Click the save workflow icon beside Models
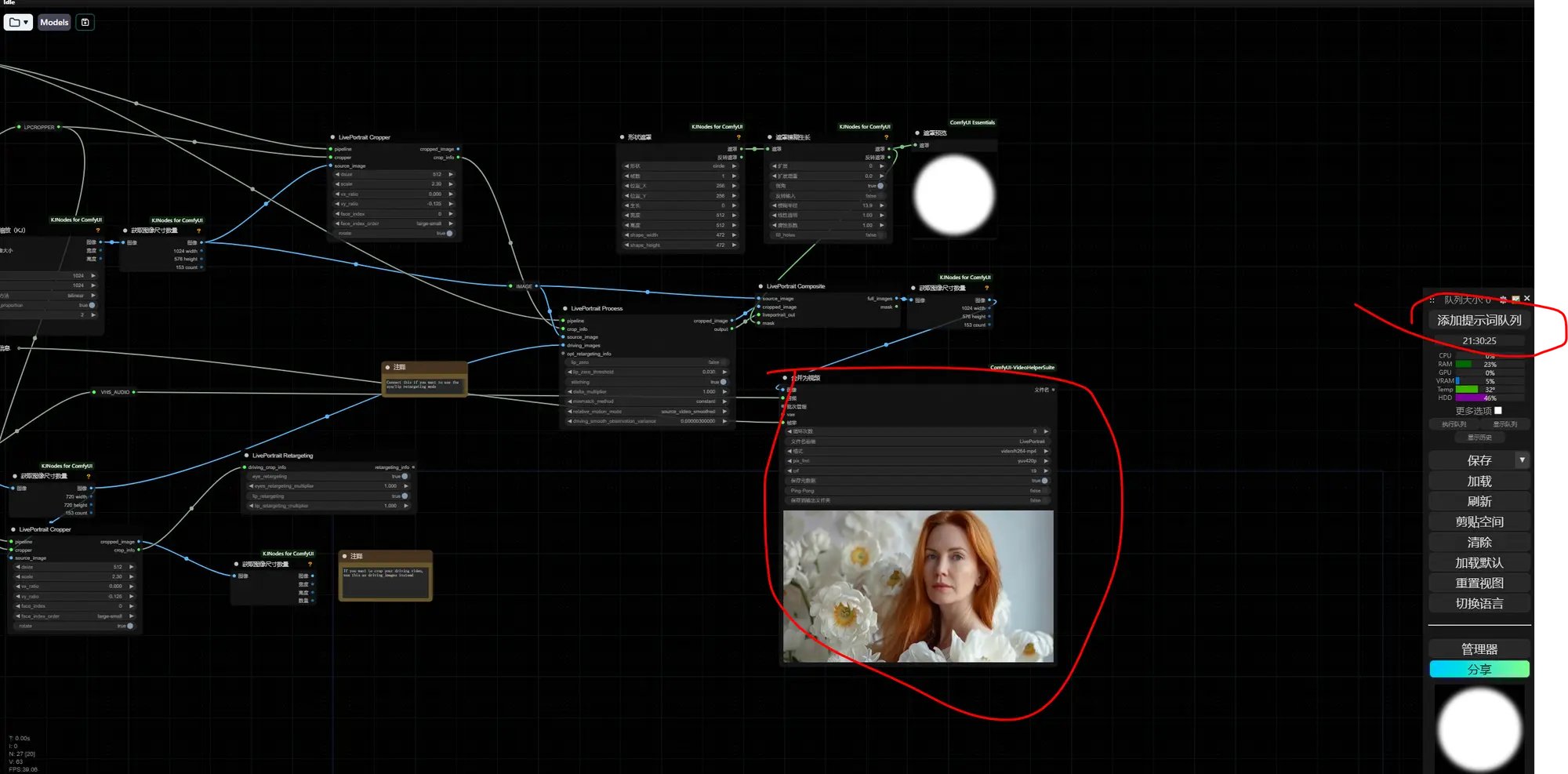This screenshot has height=774, width=1568. (x=85, y=22)
